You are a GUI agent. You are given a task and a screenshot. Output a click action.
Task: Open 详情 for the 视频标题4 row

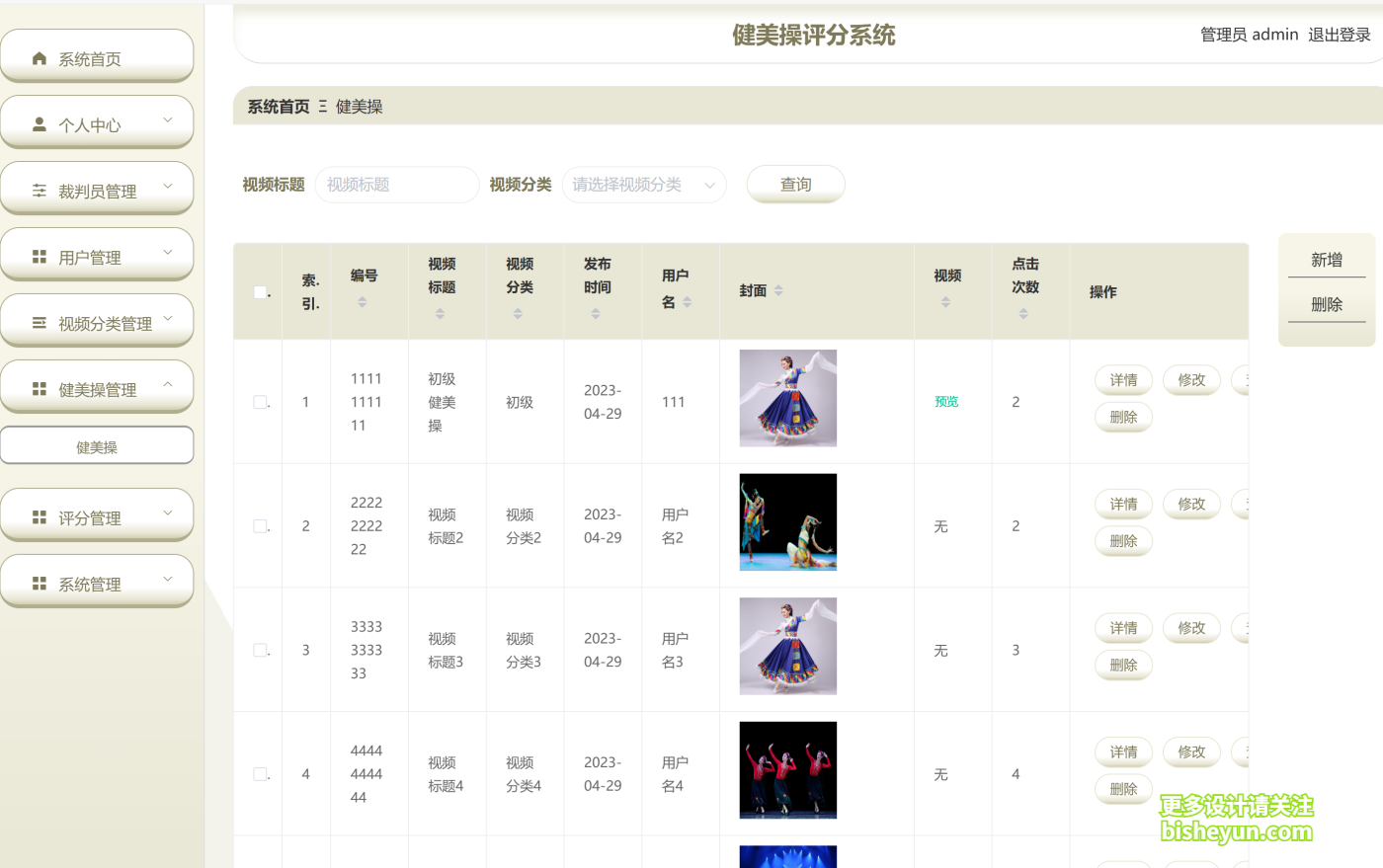point(1123,752)
